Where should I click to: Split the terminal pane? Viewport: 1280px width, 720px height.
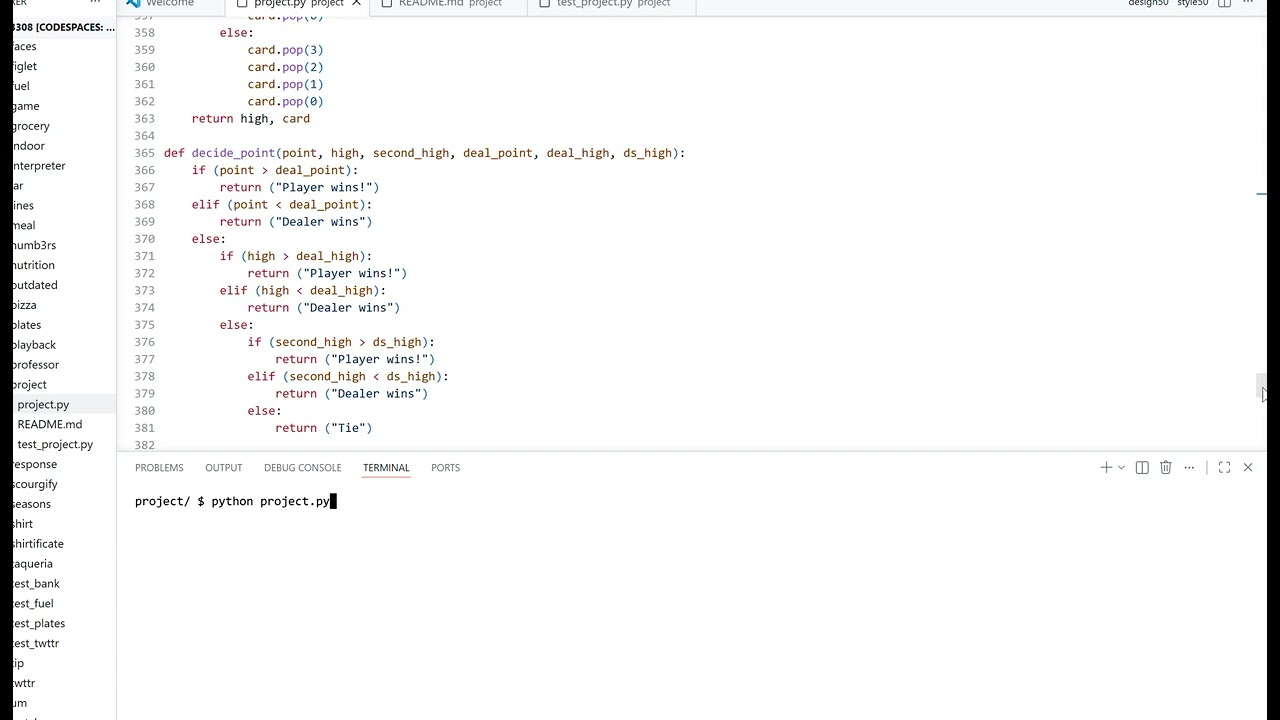1142,467
